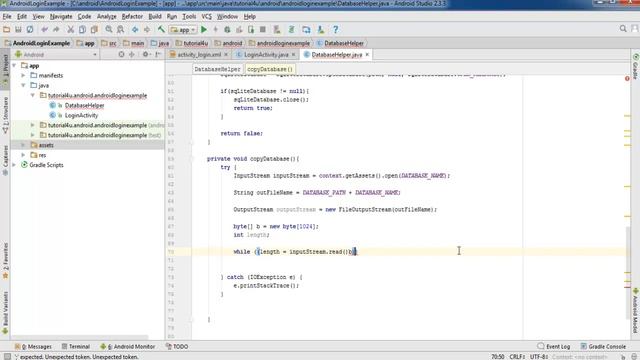Click the Stop square icon

tap(263, 29)
